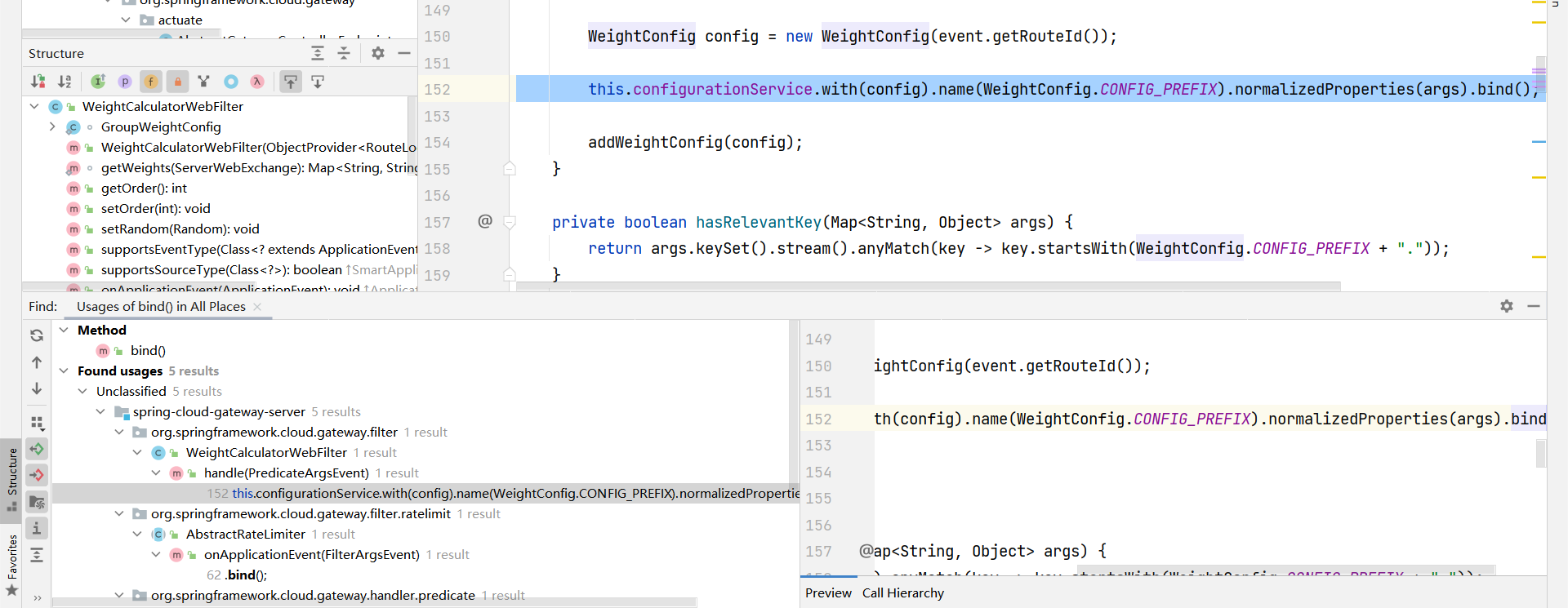The width and height of the screenshot is (1568, 608).
Task: Click blue stripe marker in editor gutter
Action: point(1539,142)
